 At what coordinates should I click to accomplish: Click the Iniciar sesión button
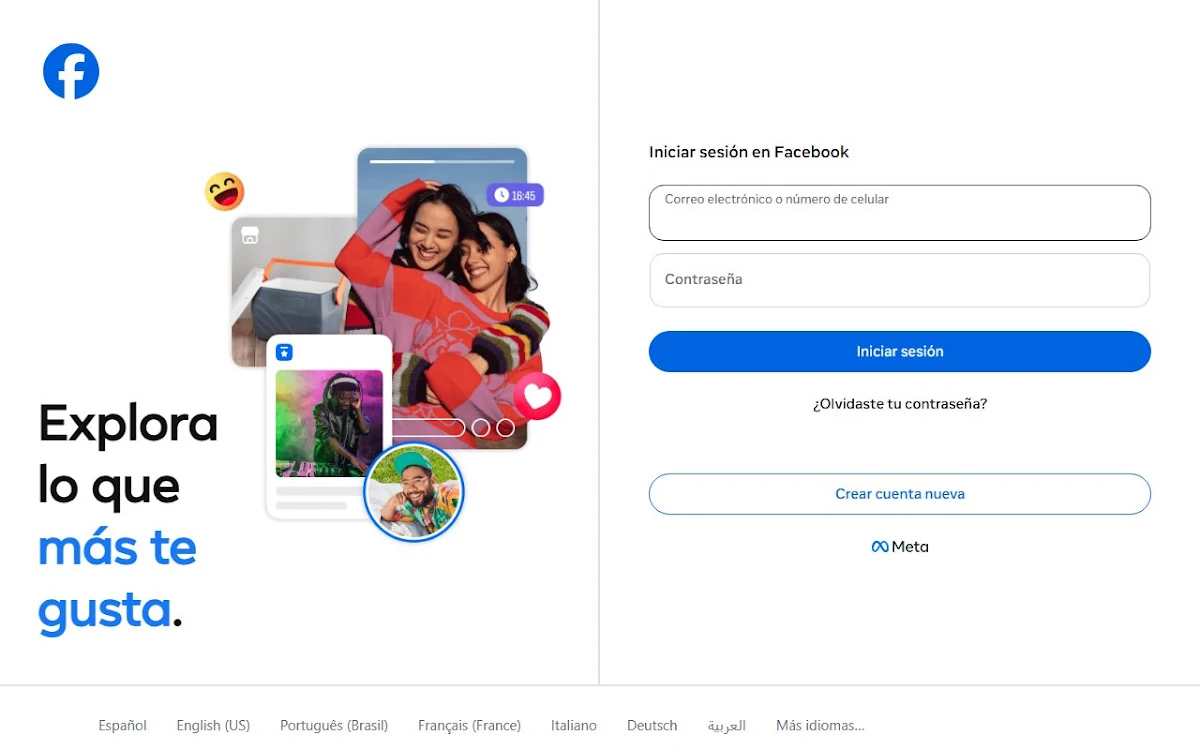[900, 352]
